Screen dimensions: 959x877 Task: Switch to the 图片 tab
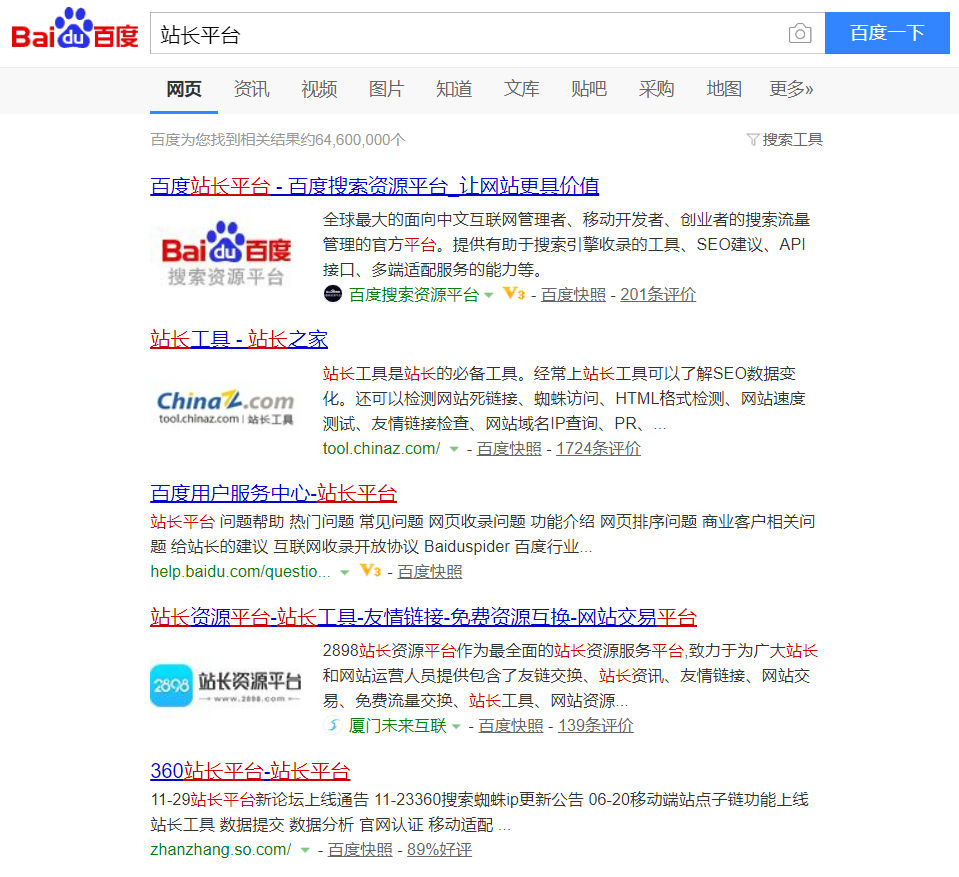pos(387,89)
